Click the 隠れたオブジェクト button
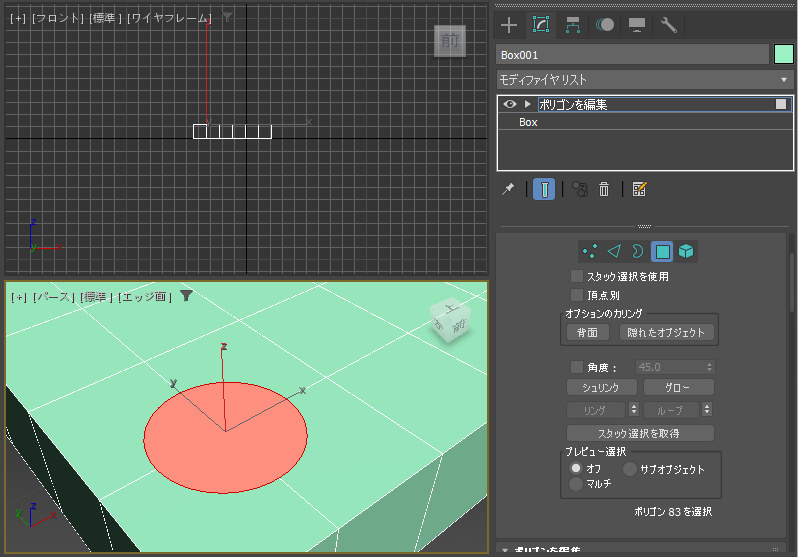798x557 pixels. click(x=666, y=332)
